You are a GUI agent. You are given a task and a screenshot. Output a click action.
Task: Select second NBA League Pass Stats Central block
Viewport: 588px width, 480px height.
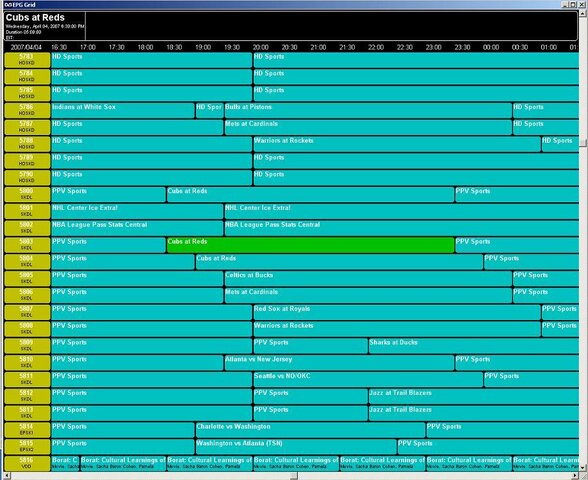click(x=401, y=228)
